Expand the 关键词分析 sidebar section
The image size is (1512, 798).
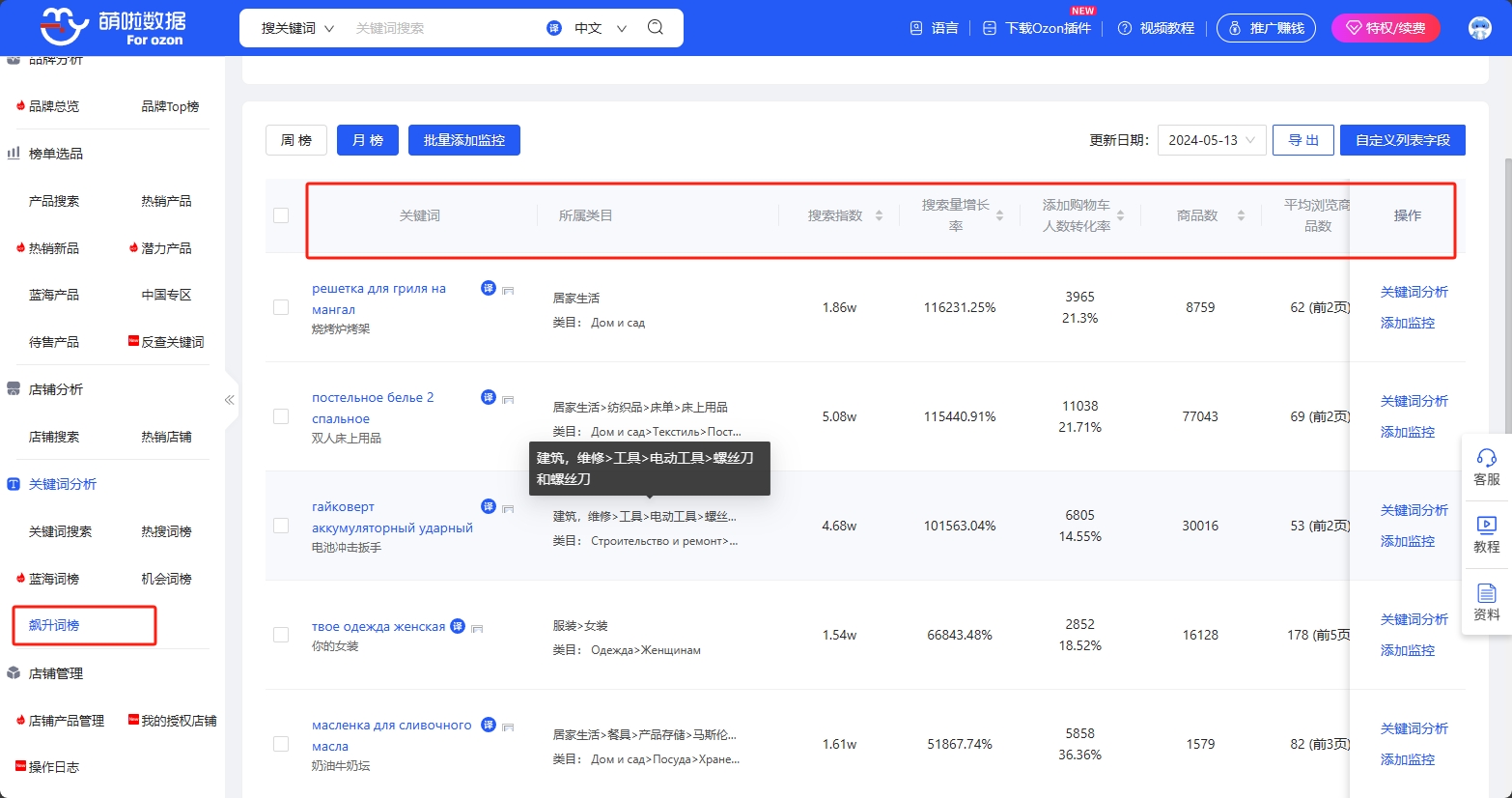pyautogui.click(x=62, y=484)
